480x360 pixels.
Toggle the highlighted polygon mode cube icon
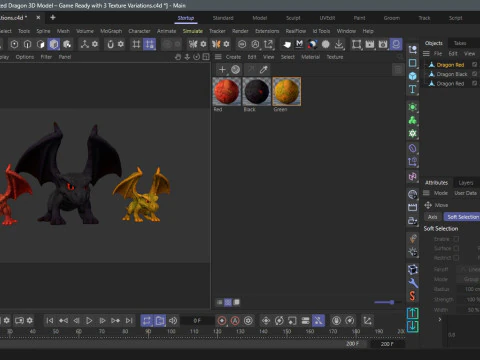pos(54,44)
